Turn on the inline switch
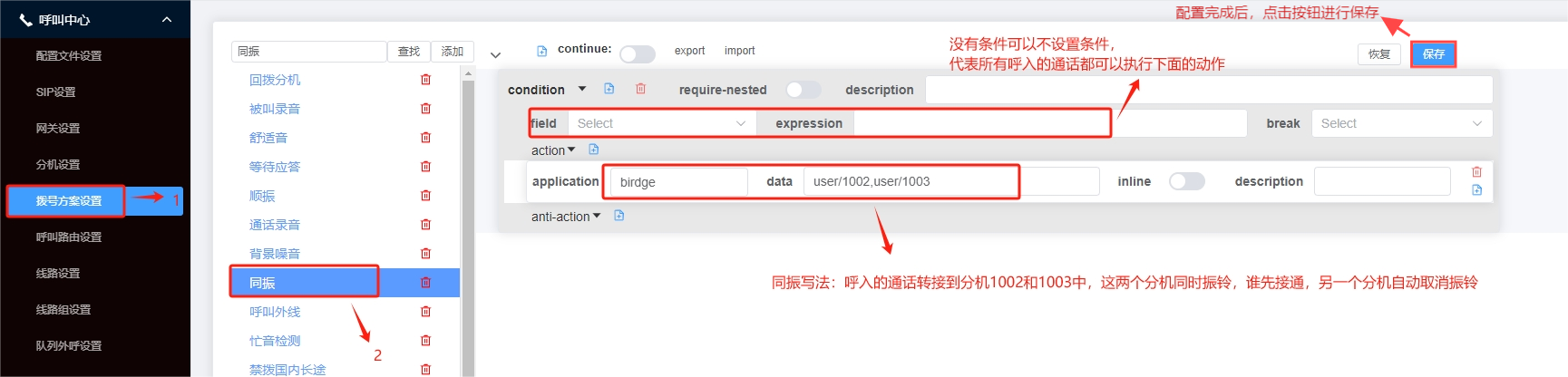 coord(1186,181)
